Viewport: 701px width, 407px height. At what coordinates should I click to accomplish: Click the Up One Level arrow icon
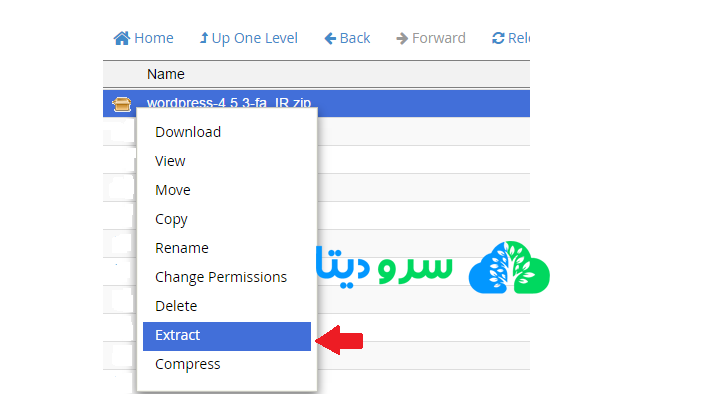(x=204, y=38)
